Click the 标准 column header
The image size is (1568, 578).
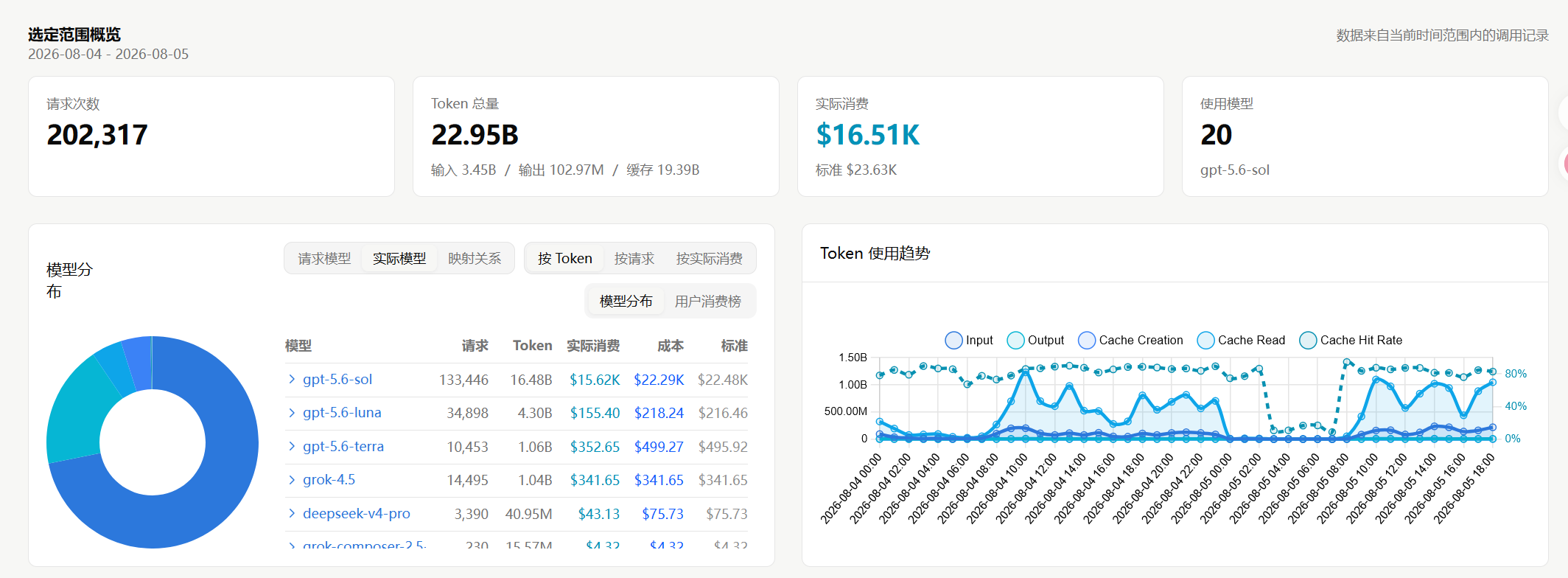click(734, 346)
